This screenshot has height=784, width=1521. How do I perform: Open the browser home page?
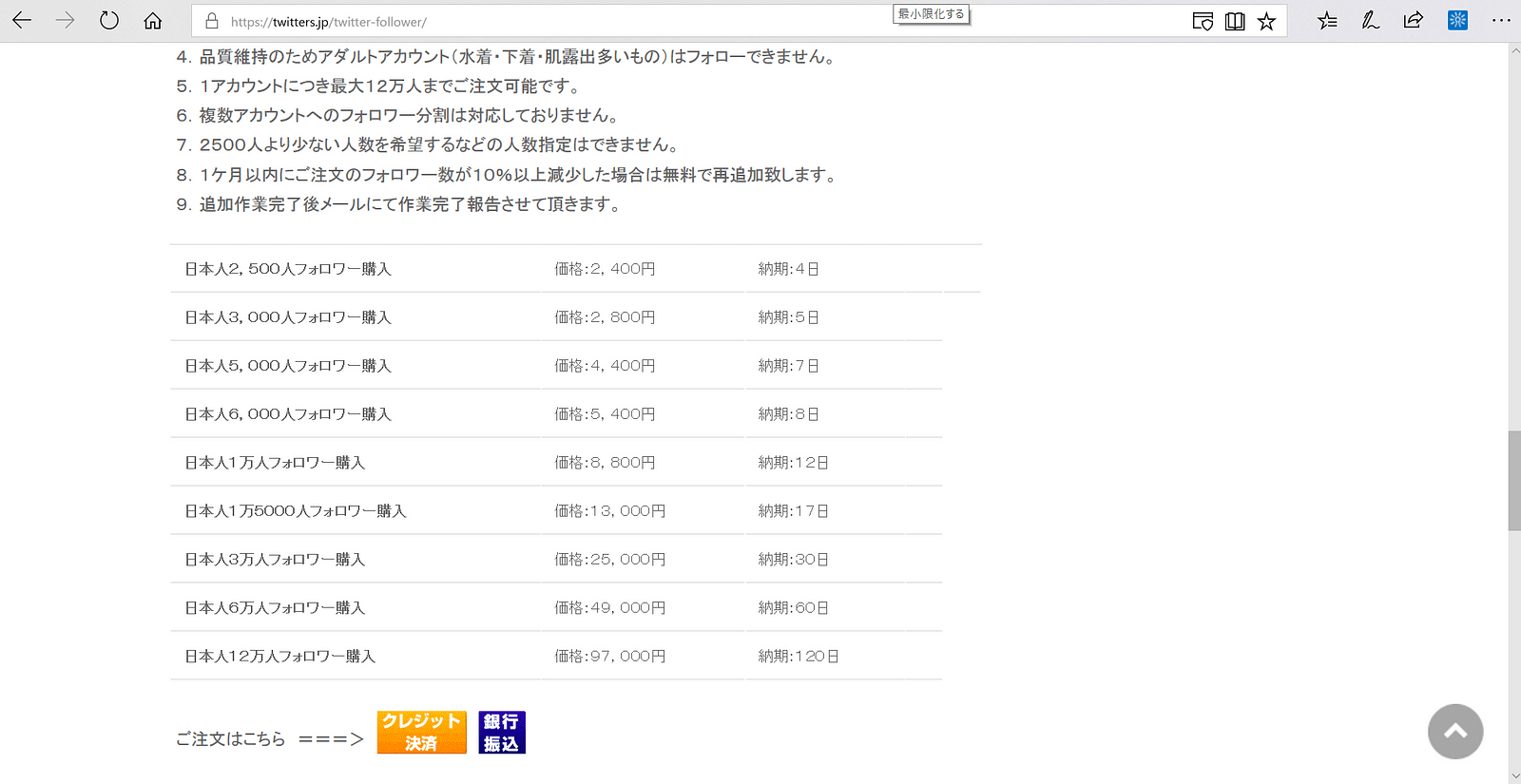[x=152, y=21]
